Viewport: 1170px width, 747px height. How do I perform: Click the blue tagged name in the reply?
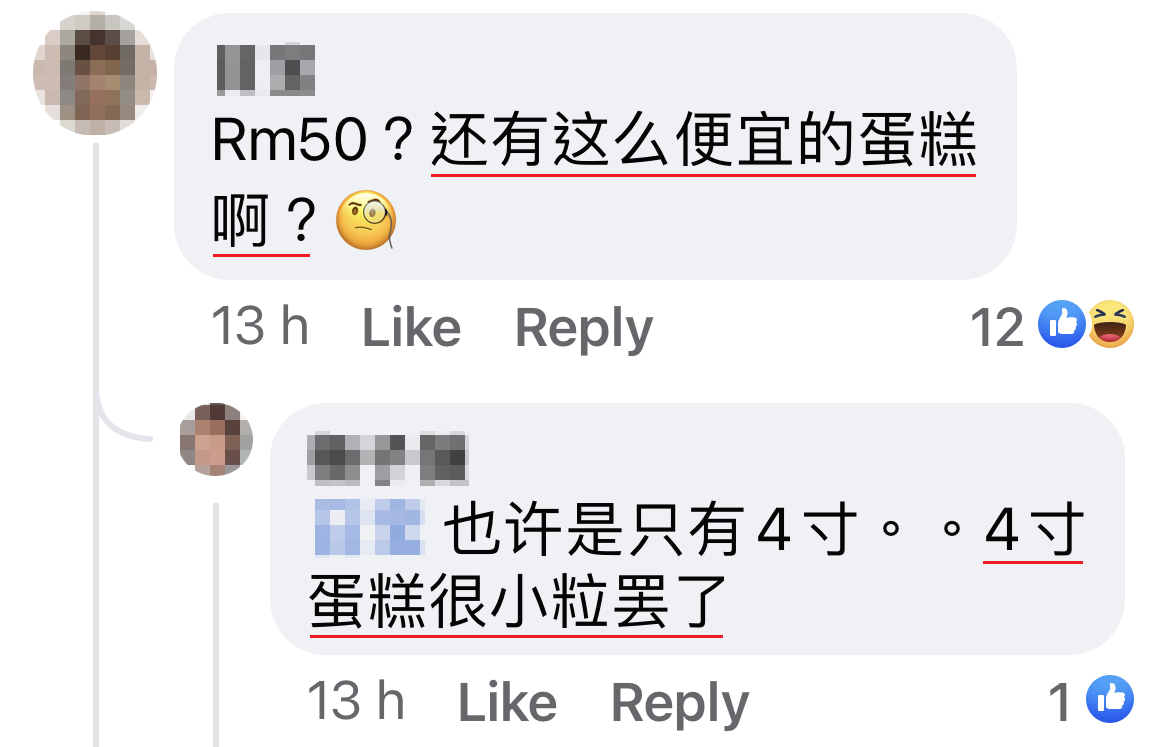click(369, 528)
